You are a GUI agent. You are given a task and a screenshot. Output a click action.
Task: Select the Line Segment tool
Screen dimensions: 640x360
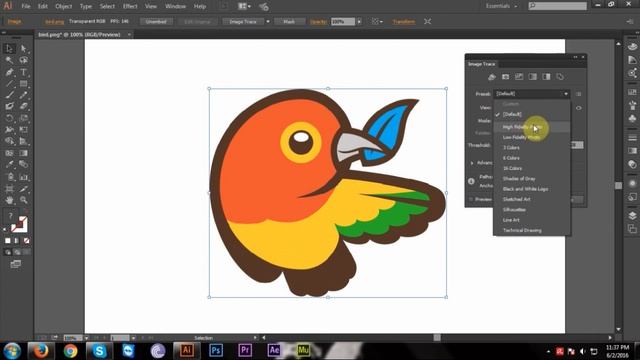click(x=9, y=84)
